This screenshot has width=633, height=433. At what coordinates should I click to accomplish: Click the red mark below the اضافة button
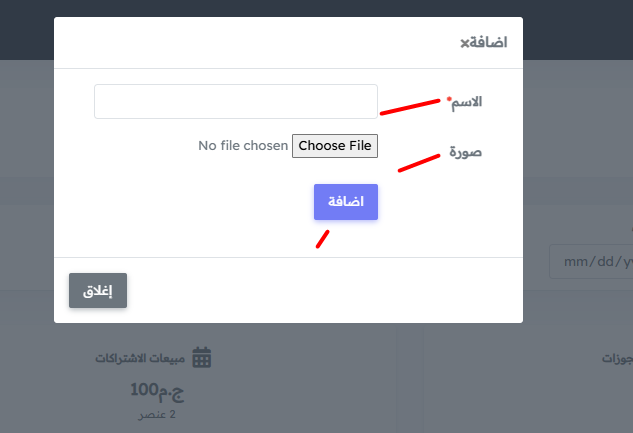(323, 239)
